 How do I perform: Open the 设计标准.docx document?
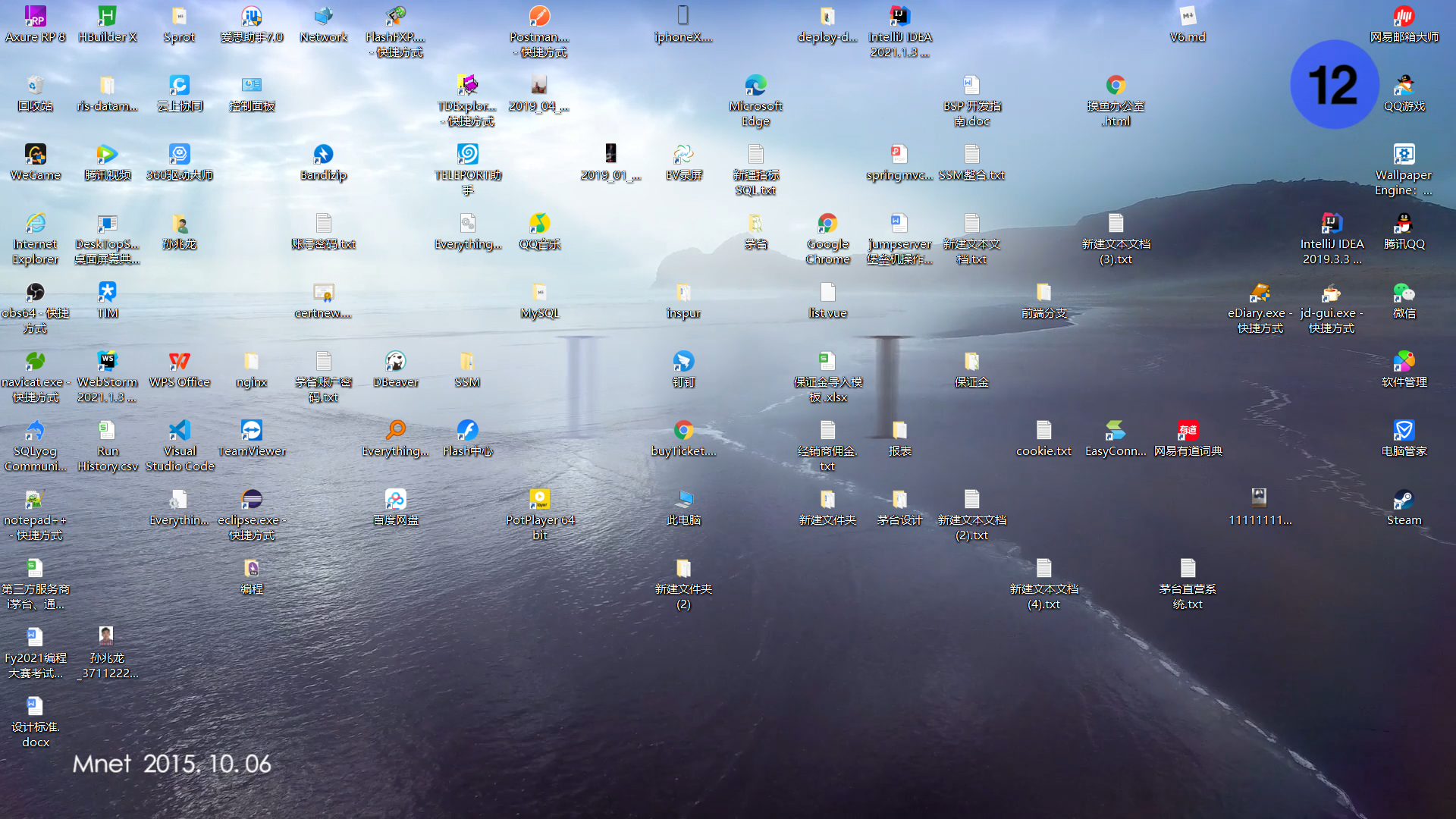pos(35,722)
